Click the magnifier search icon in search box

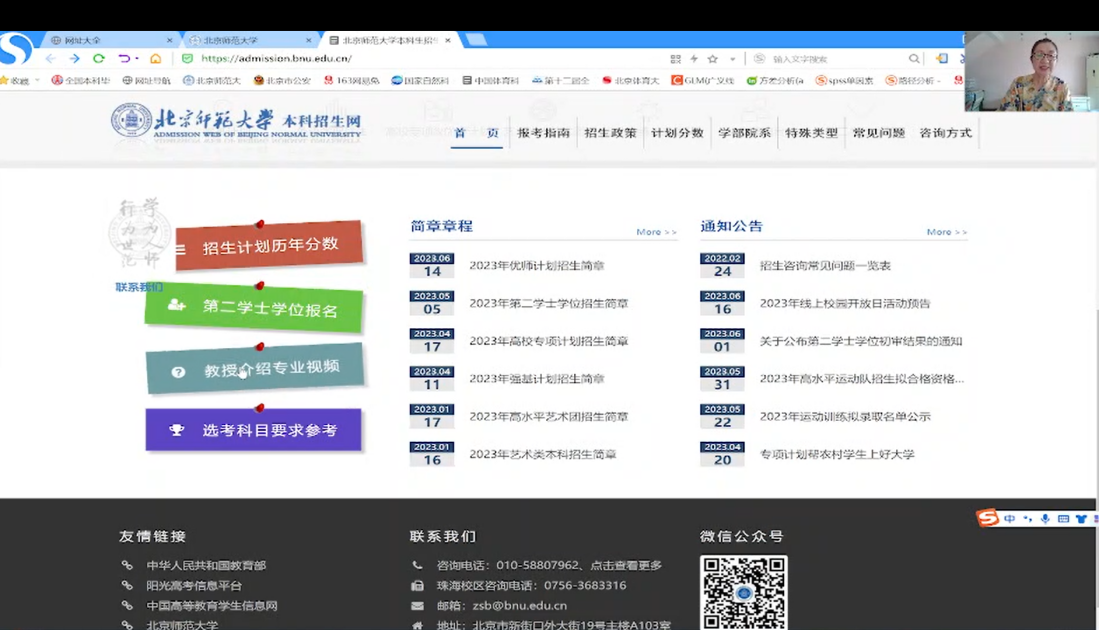point(914,59)
